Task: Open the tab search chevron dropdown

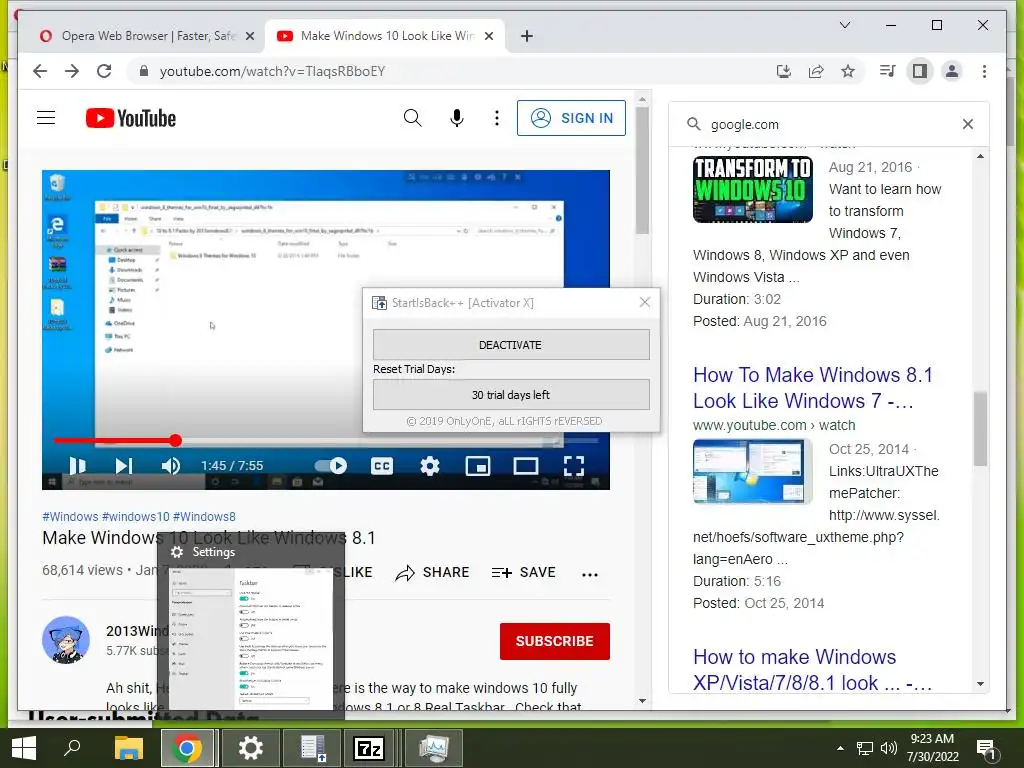Action: [x=844, y=25]
